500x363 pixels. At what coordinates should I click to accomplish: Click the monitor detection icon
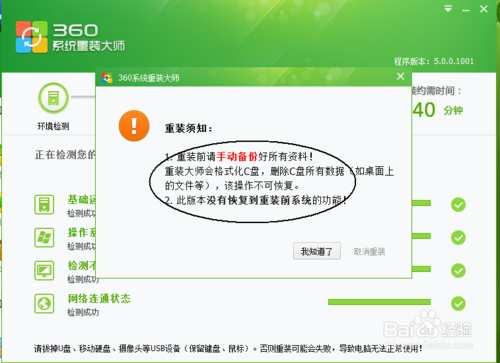point(44,270)
